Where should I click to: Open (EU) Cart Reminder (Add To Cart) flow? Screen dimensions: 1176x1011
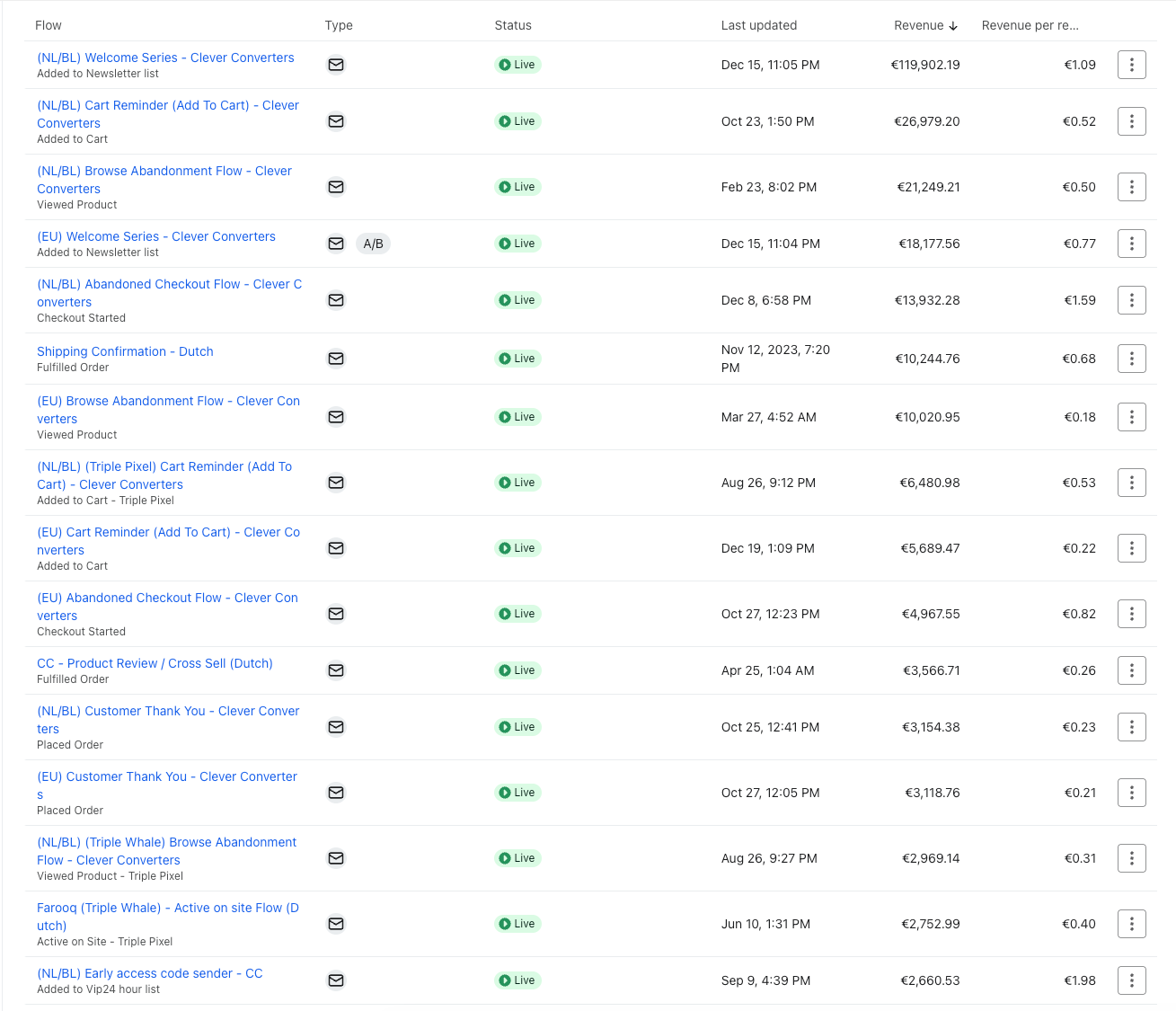169,541
